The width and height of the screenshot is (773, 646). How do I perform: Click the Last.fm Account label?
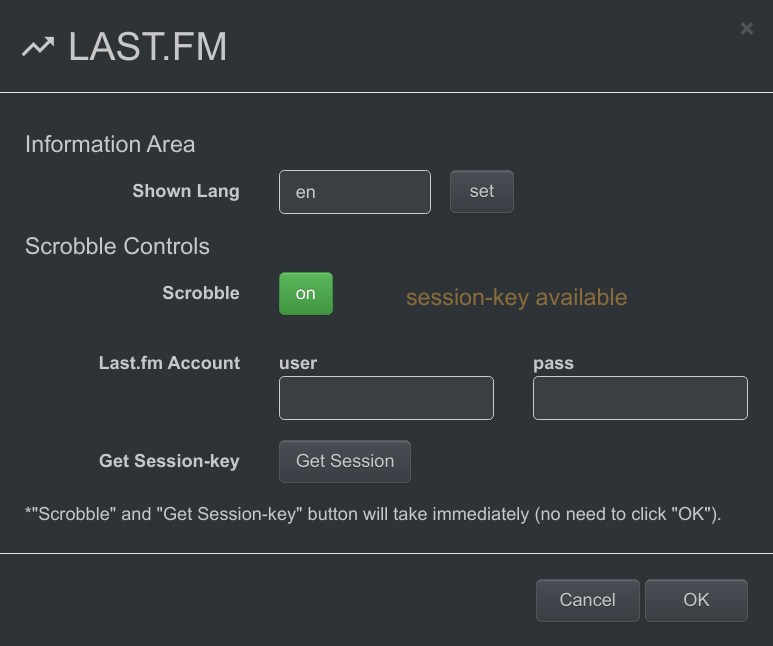(169, 363)
